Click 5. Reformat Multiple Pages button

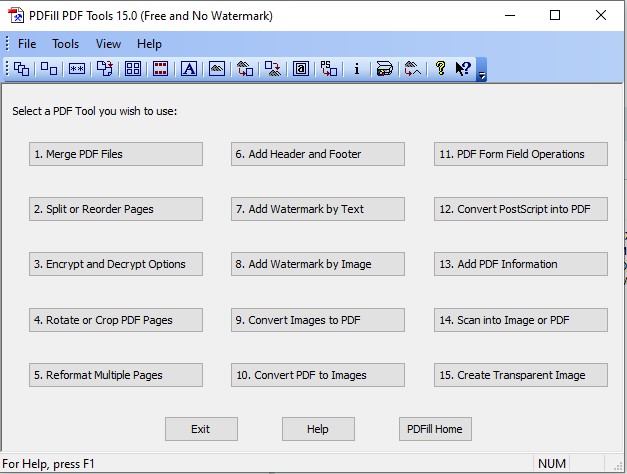pyautogui.click(x=116, y=375)
